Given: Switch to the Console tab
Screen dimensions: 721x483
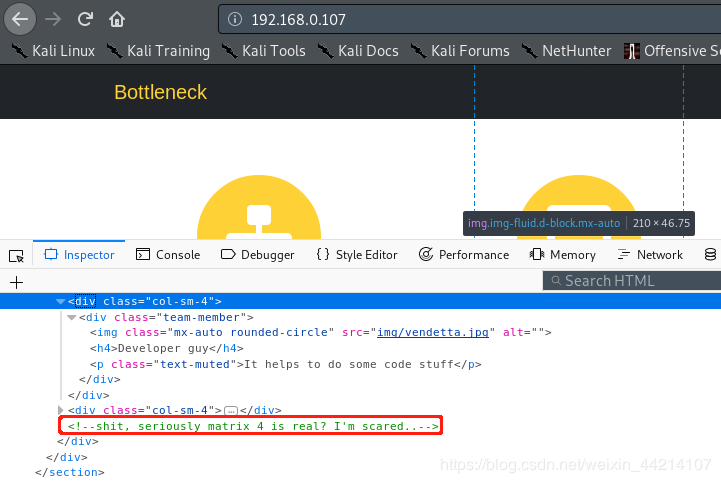Looking at the screenshot, I should click(168, 254).
